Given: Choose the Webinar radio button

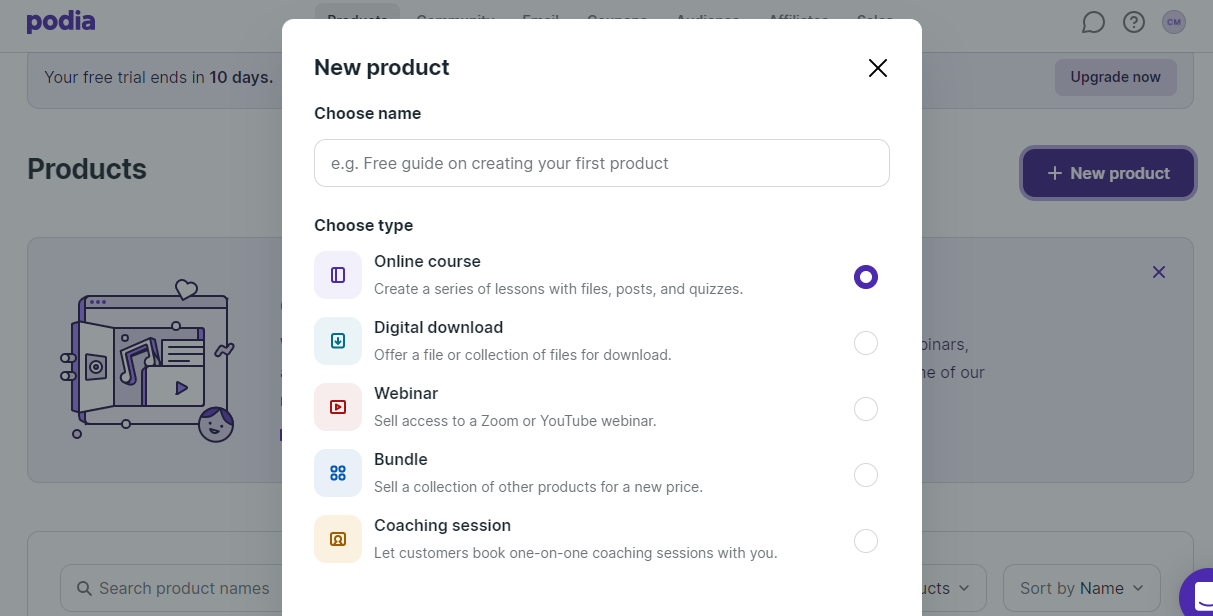Looking at the screenshot, I should 866,409.
